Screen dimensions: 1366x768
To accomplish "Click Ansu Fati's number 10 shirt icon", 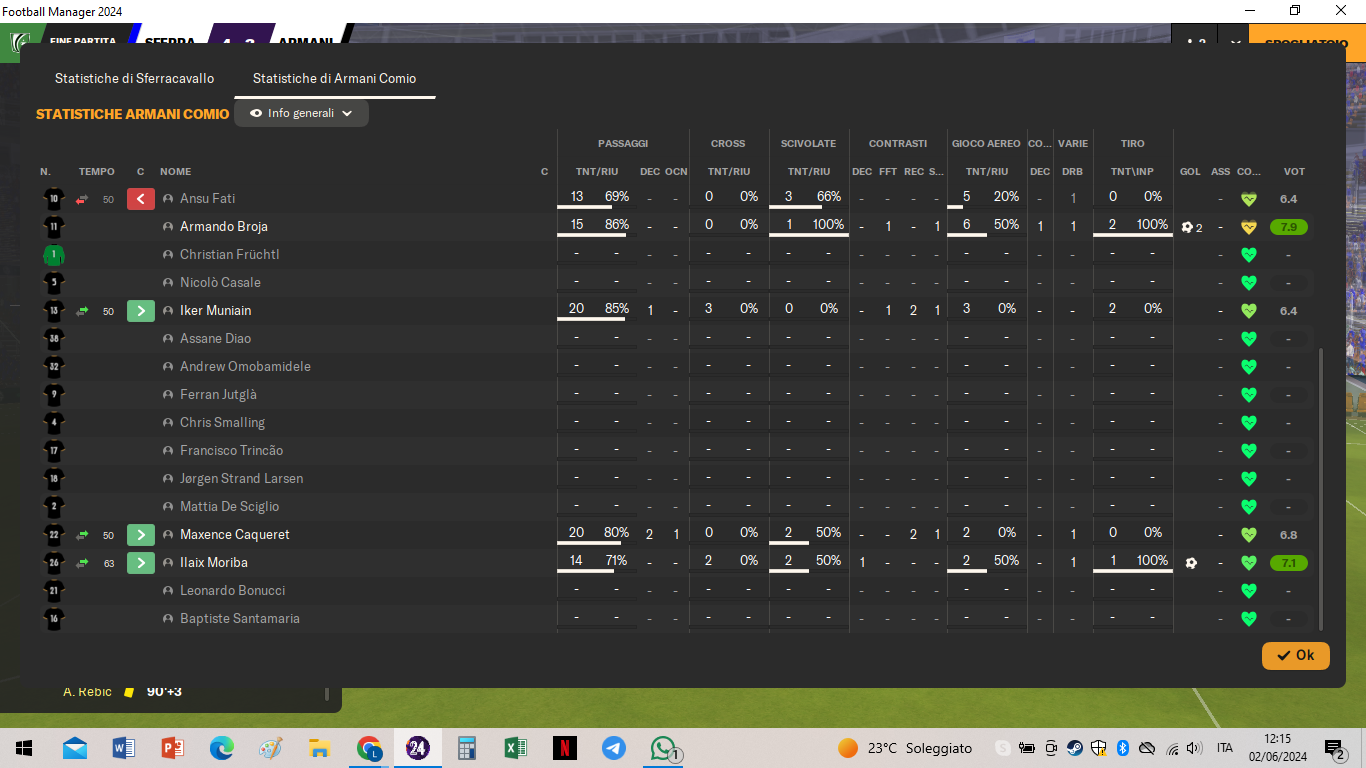I will click(53, 199).
